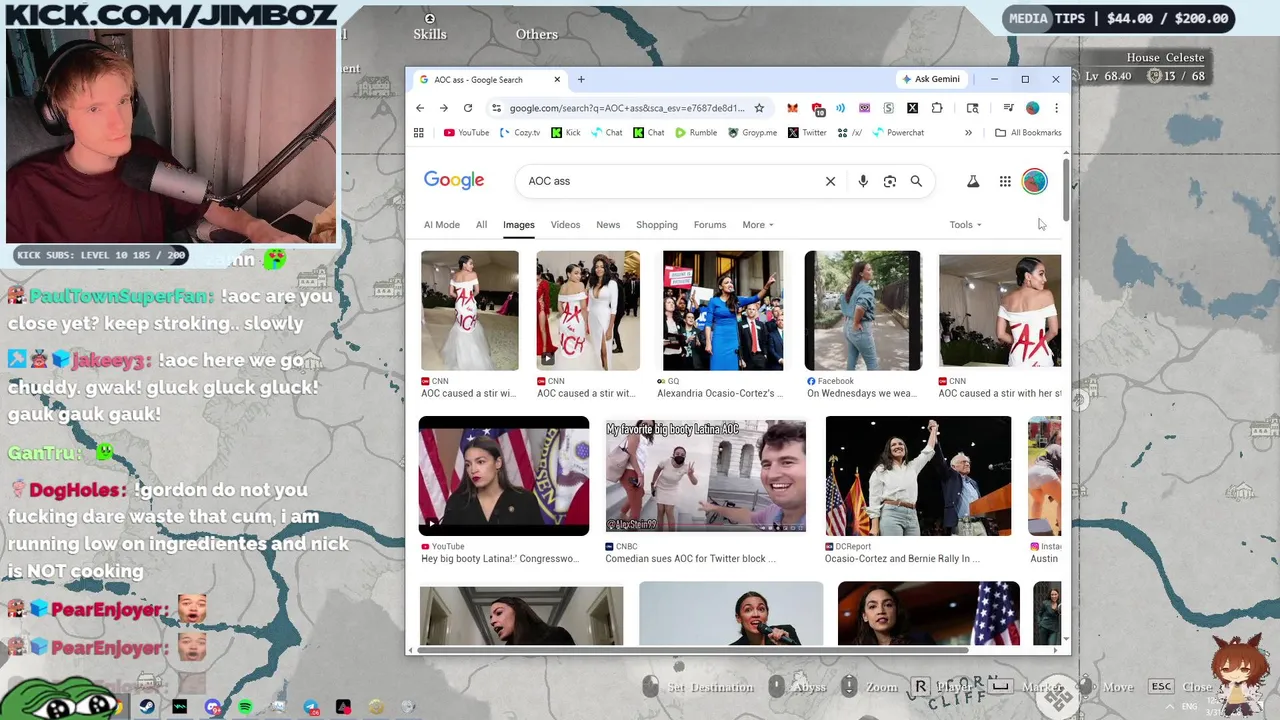Go back with the browser back arrow
This screenshot has width=1280, height=720.
[x=420, y=108]
